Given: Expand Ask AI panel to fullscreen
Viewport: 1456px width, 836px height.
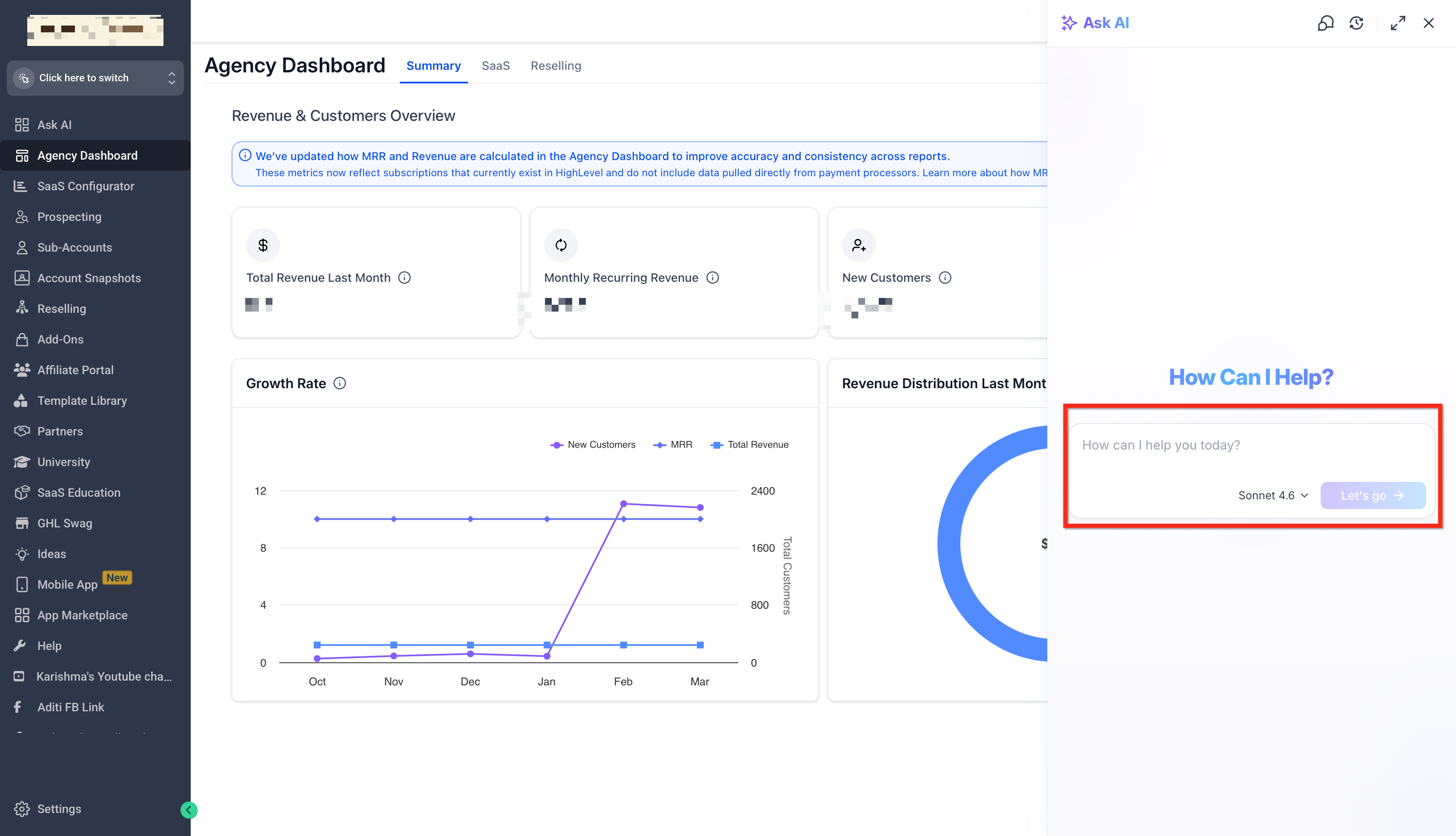Looking at the screenshot, I should [1397, 23].
